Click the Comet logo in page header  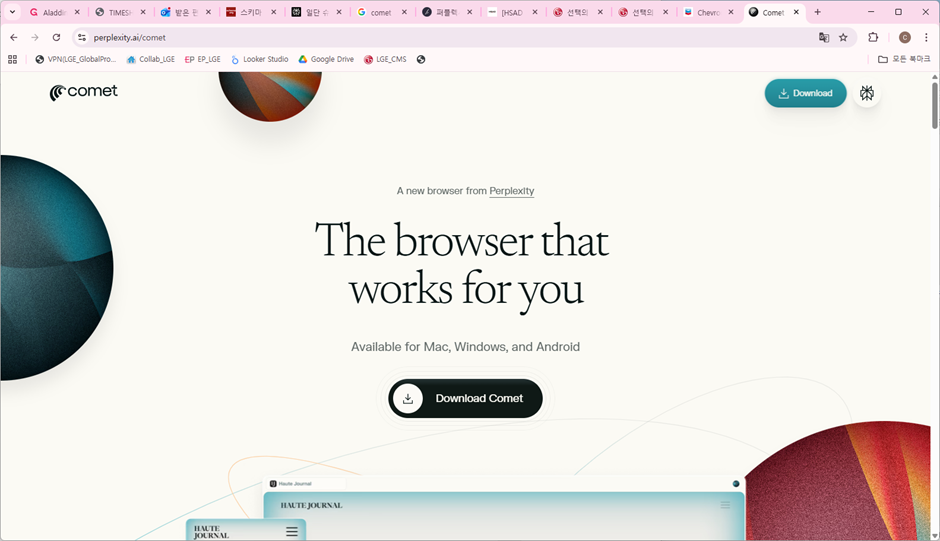83,92
